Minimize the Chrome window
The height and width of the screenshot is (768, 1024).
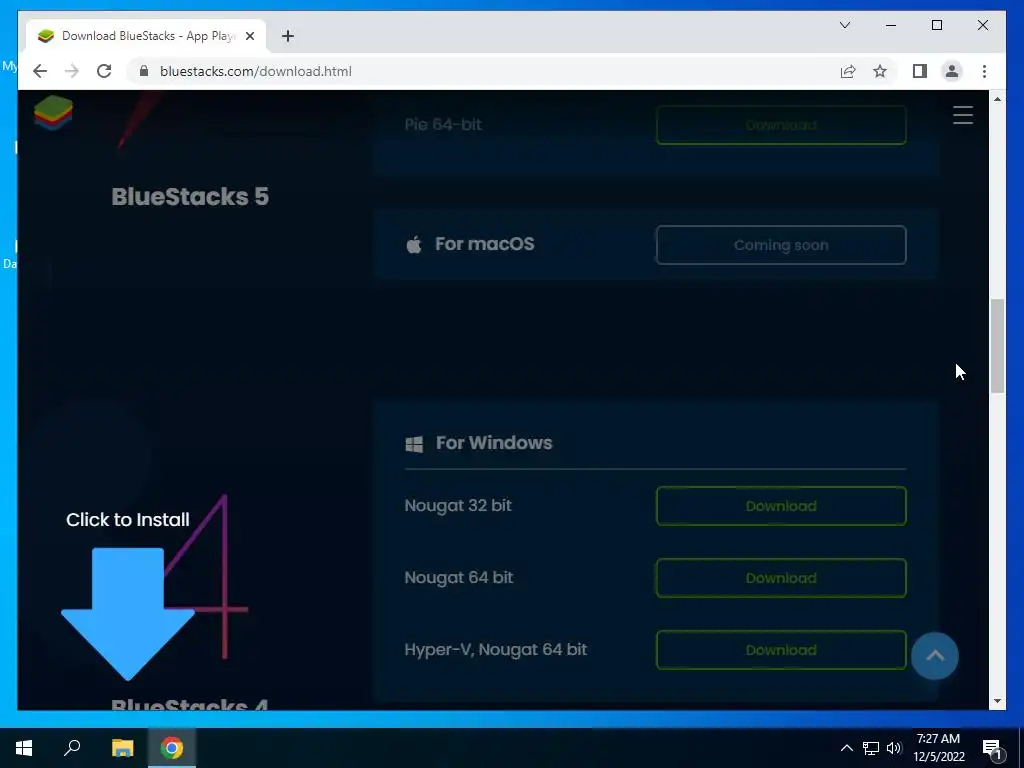pos(891,25)
